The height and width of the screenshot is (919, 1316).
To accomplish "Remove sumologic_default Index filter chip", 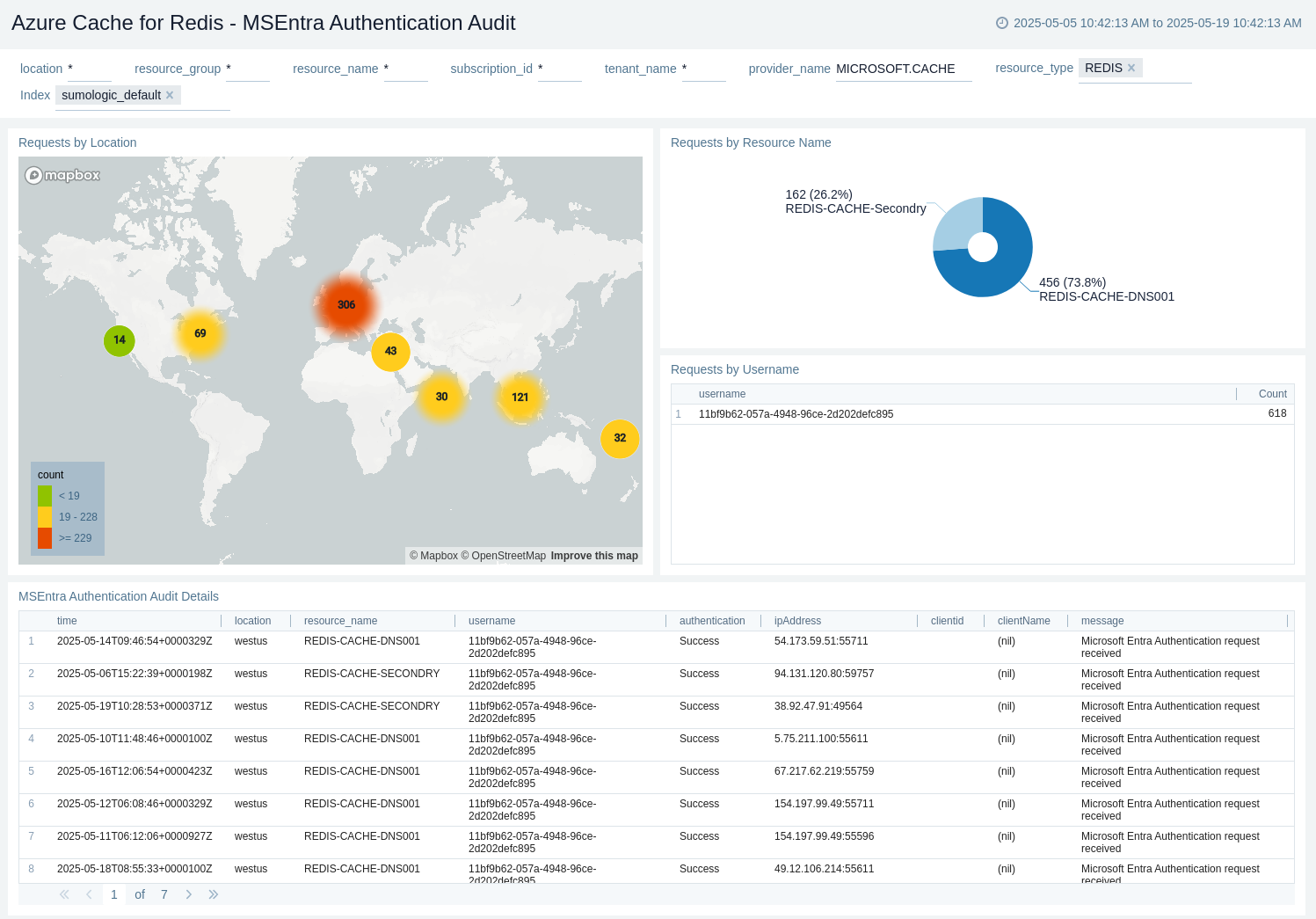I will [170, 95].
